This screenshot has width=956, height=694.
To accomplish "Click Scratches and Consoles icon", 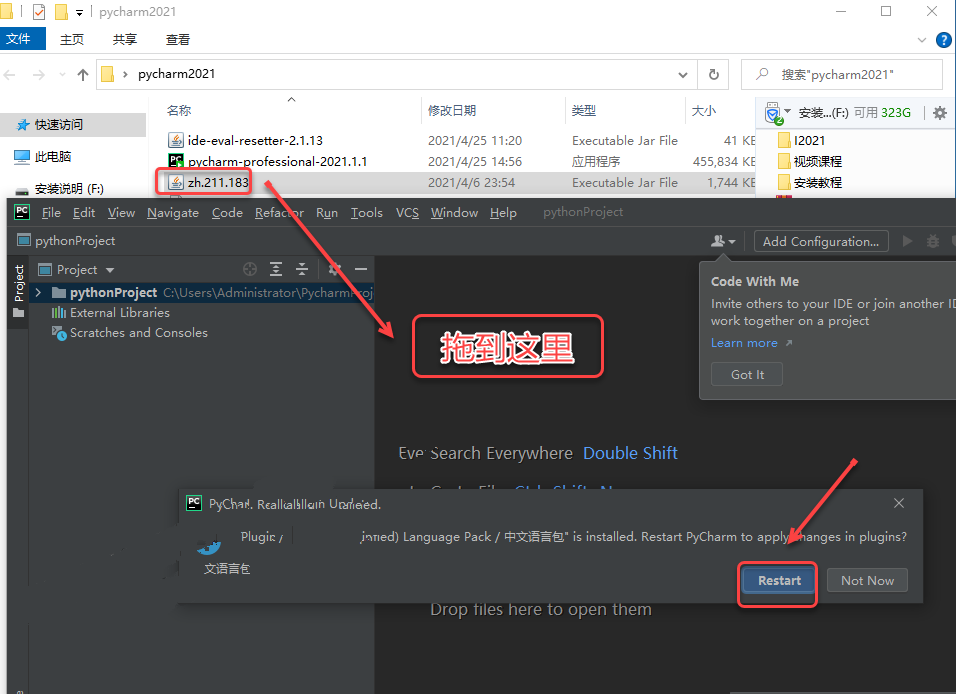I will (59, 333).
